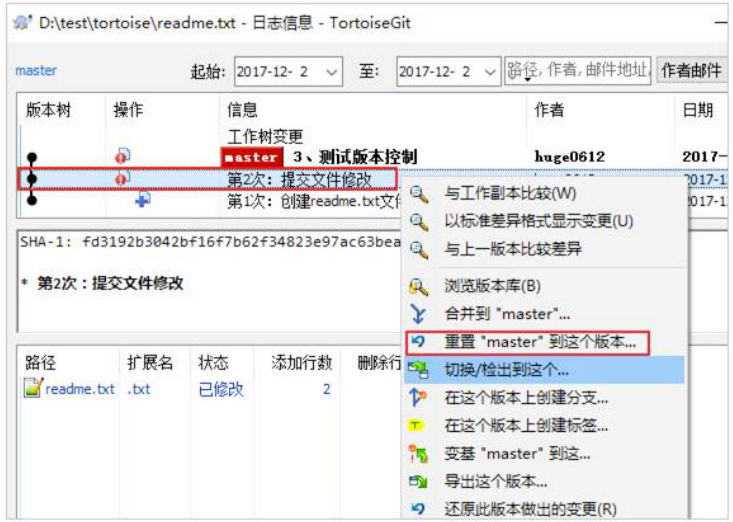Click the 日期 column header in the log list
Viewport: 733px width, 522px height.
pyautogui.click(x=697, y=110)
